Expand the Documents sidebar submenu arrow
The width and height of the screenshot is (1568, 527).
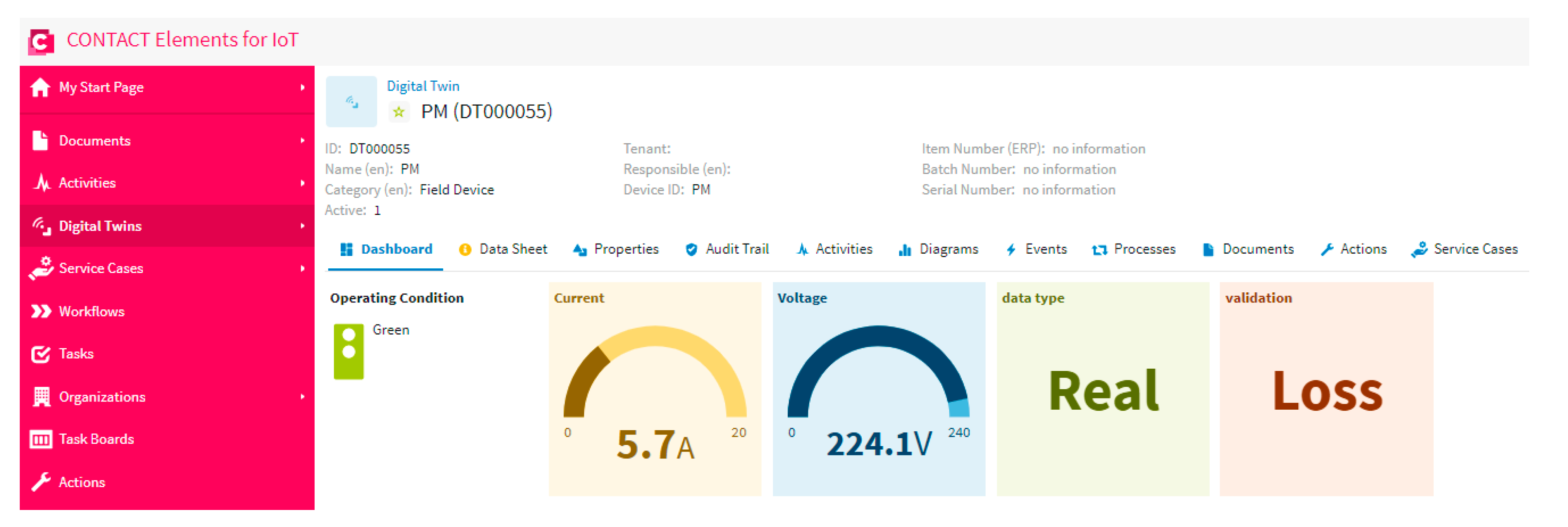303,141
